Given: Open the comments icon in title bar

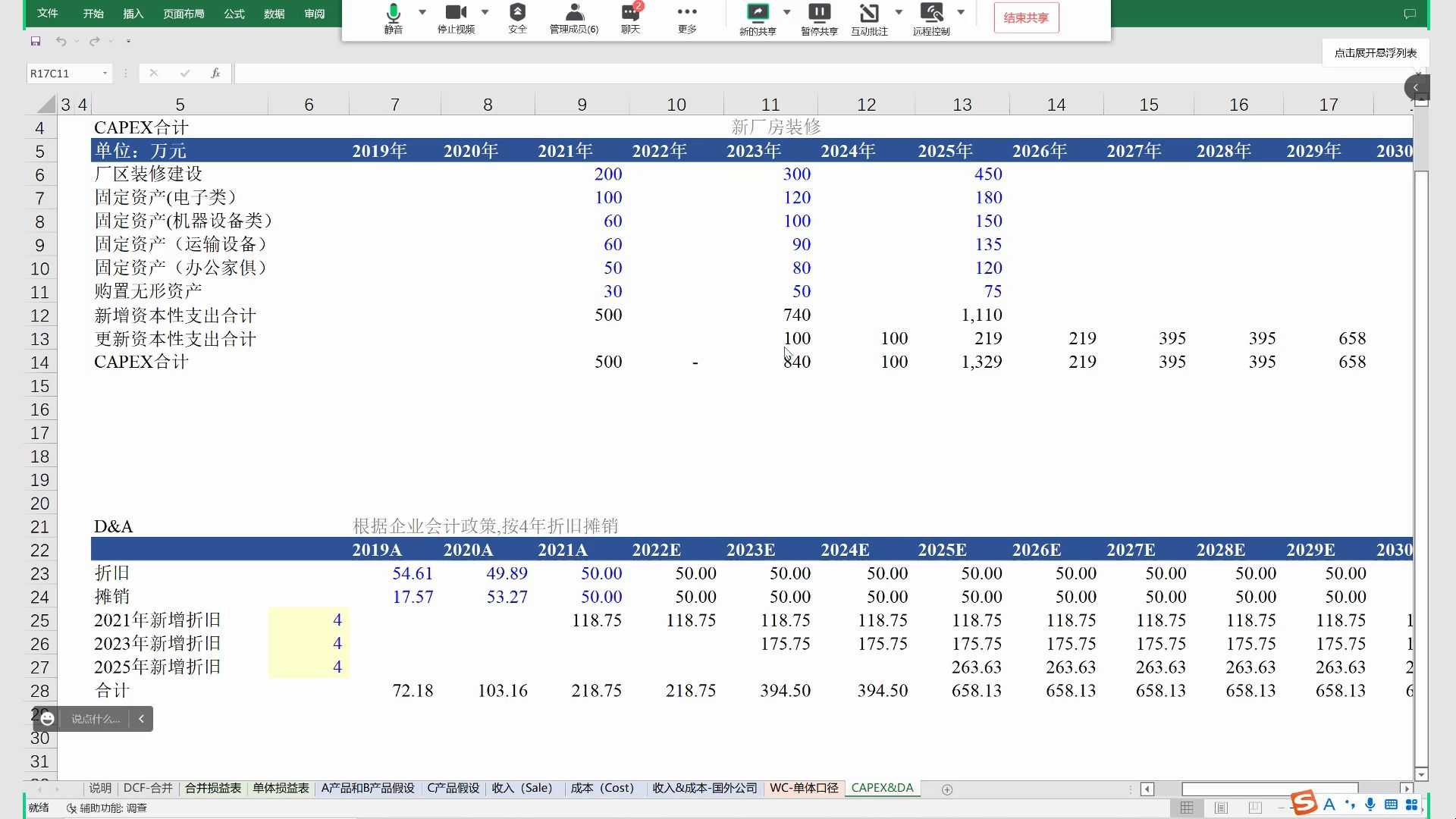Looking at the screenshot, I should 1410,14.
